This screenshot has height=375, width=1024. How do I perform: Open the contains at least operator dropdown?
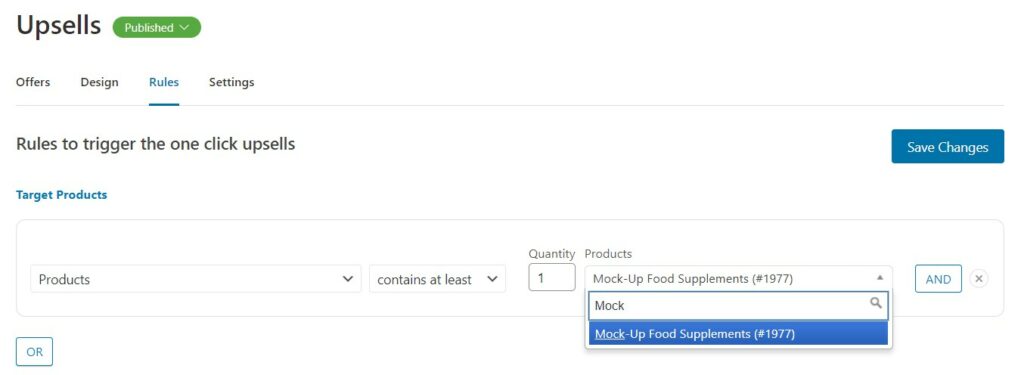[437, 279]
